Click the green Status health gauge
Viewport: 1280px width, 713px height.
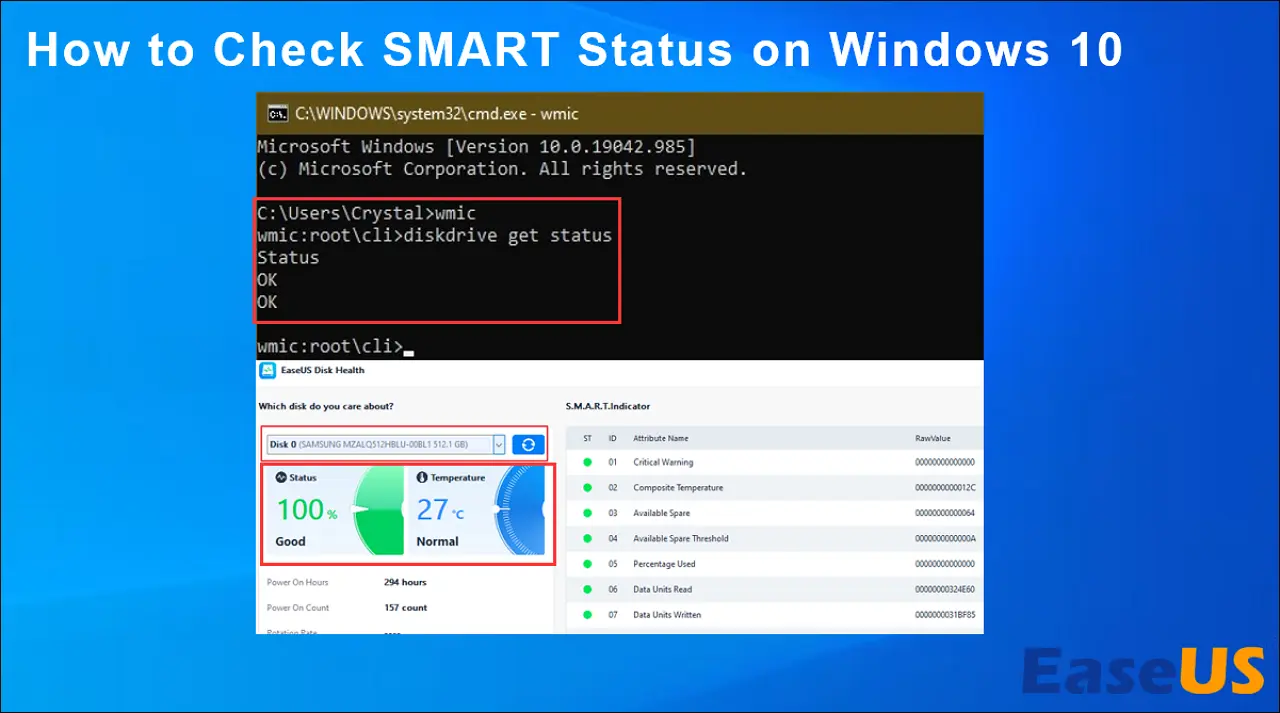click(x=379, y=511)
